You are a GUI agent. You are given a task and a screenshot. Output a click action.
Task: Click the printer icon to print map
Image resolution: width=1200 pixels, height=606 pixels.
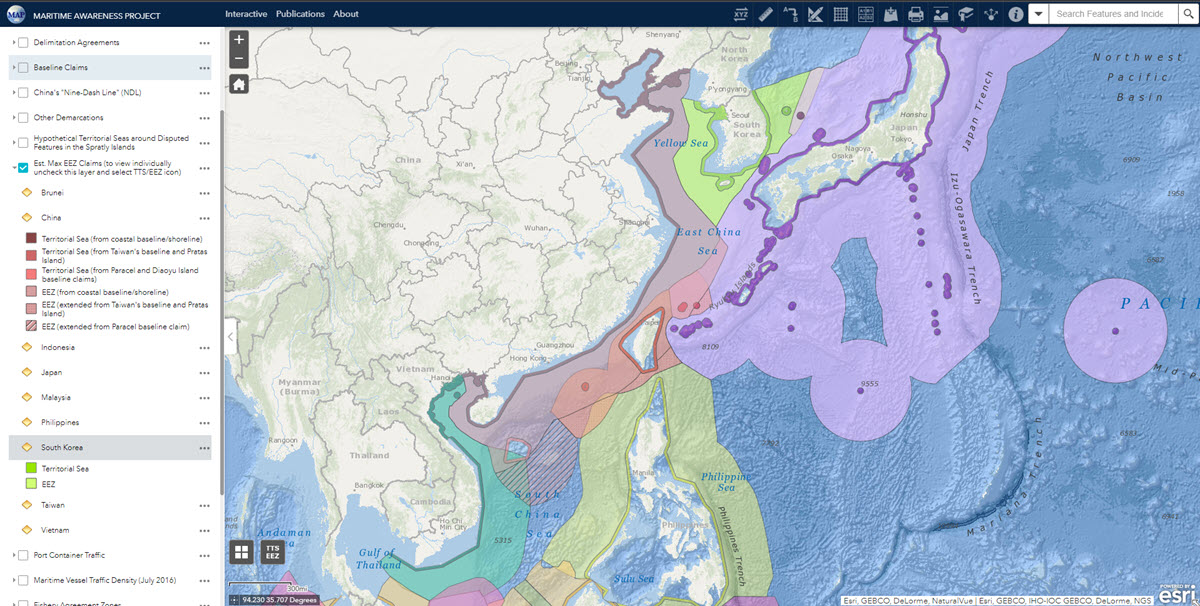coord(915,14)
